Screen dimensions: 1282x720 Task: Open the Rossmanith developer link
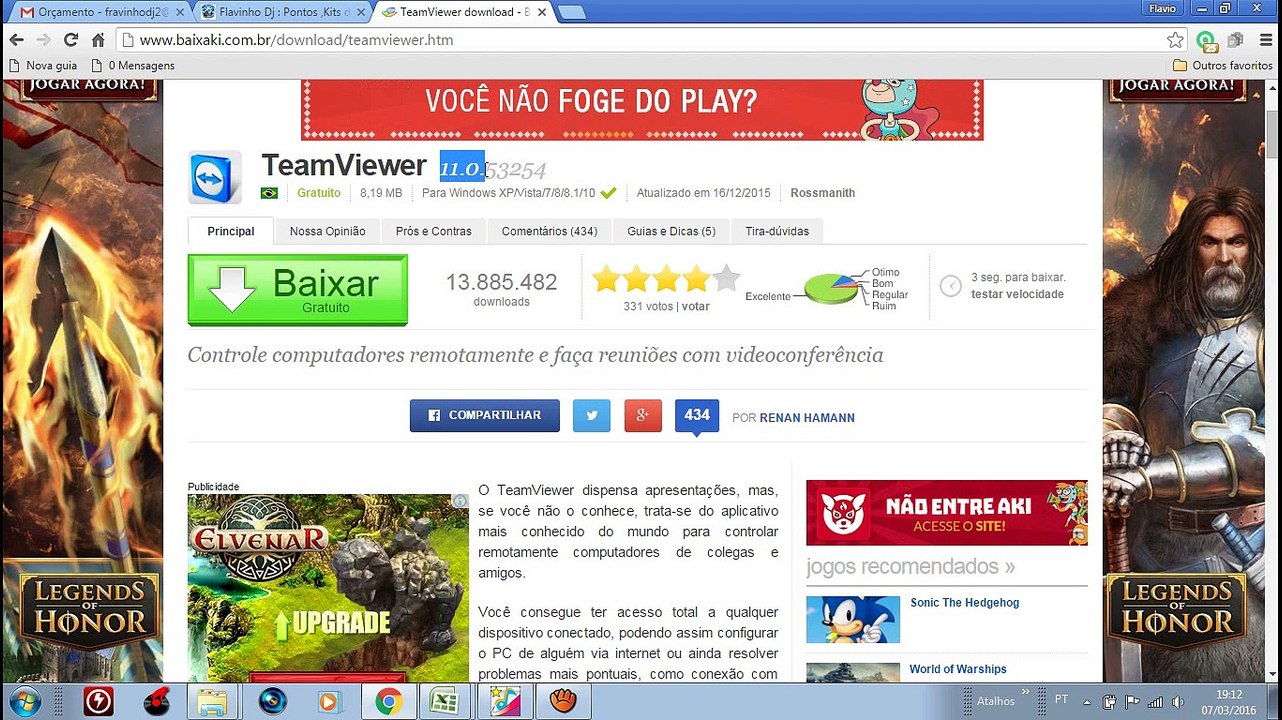822,193
